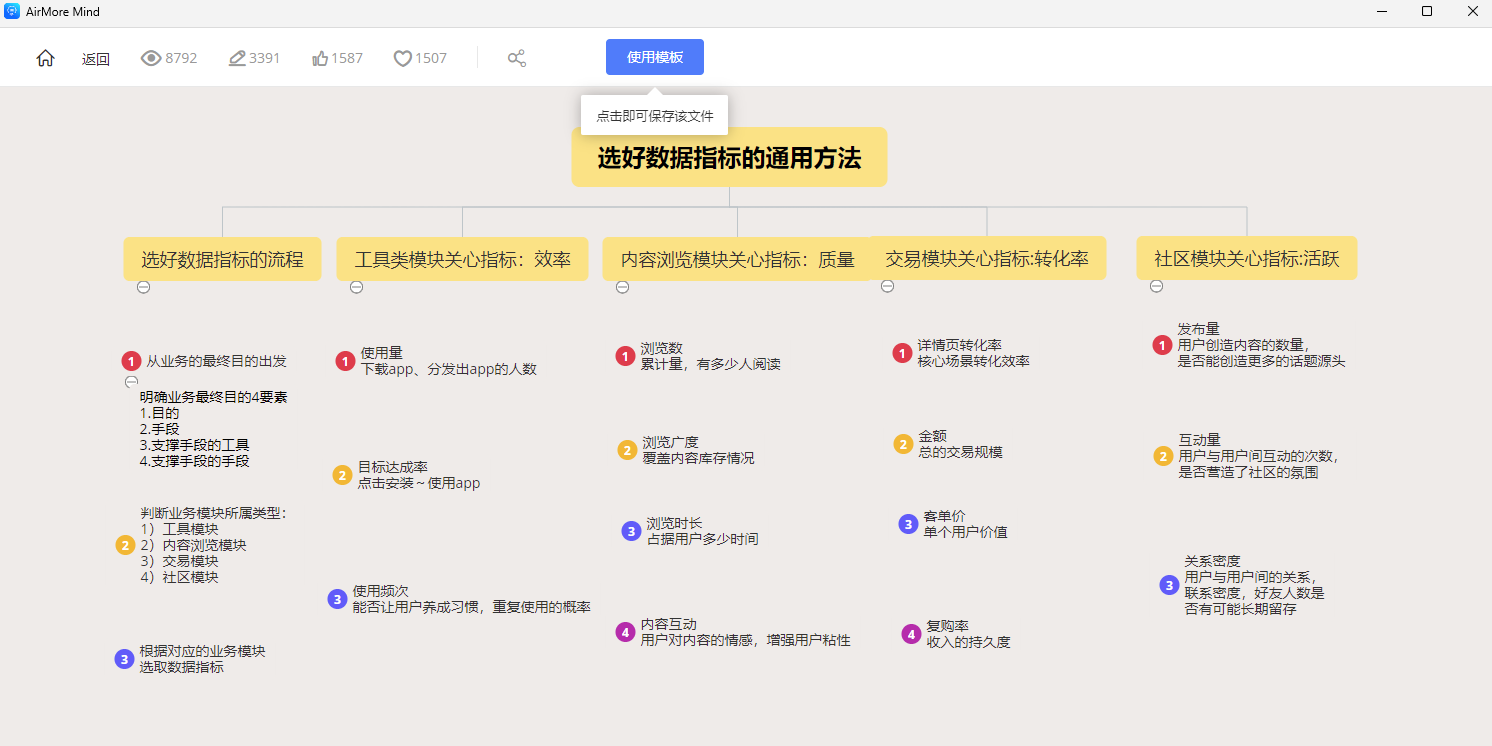This screenshot has width=1492, height=746.
Task: Collapse the 选好数据指标的流程 branch
Action: [144, 287]
